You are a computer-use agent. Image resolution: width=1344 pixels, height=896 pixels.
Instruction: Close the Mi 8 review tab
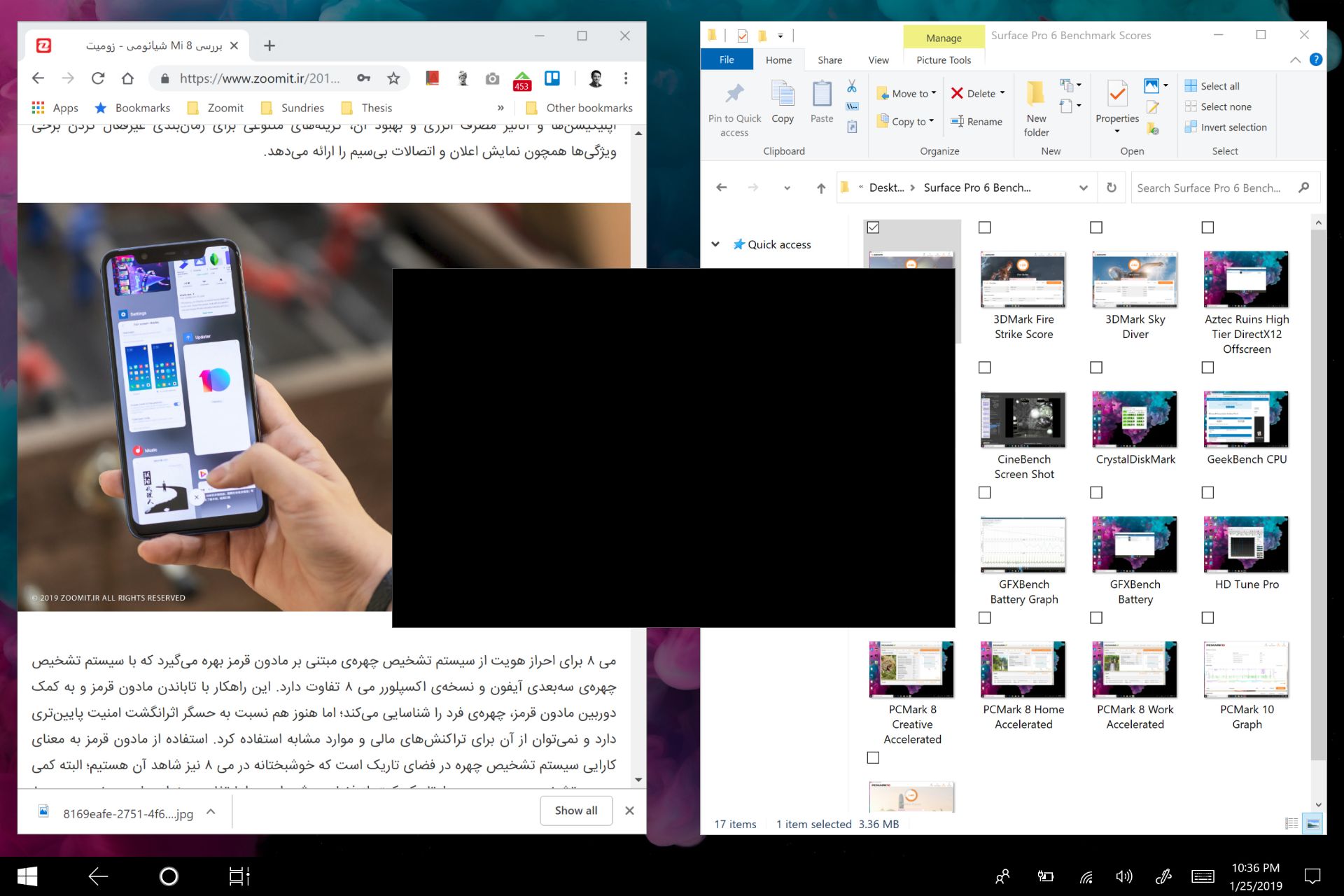tap(234, 45)
